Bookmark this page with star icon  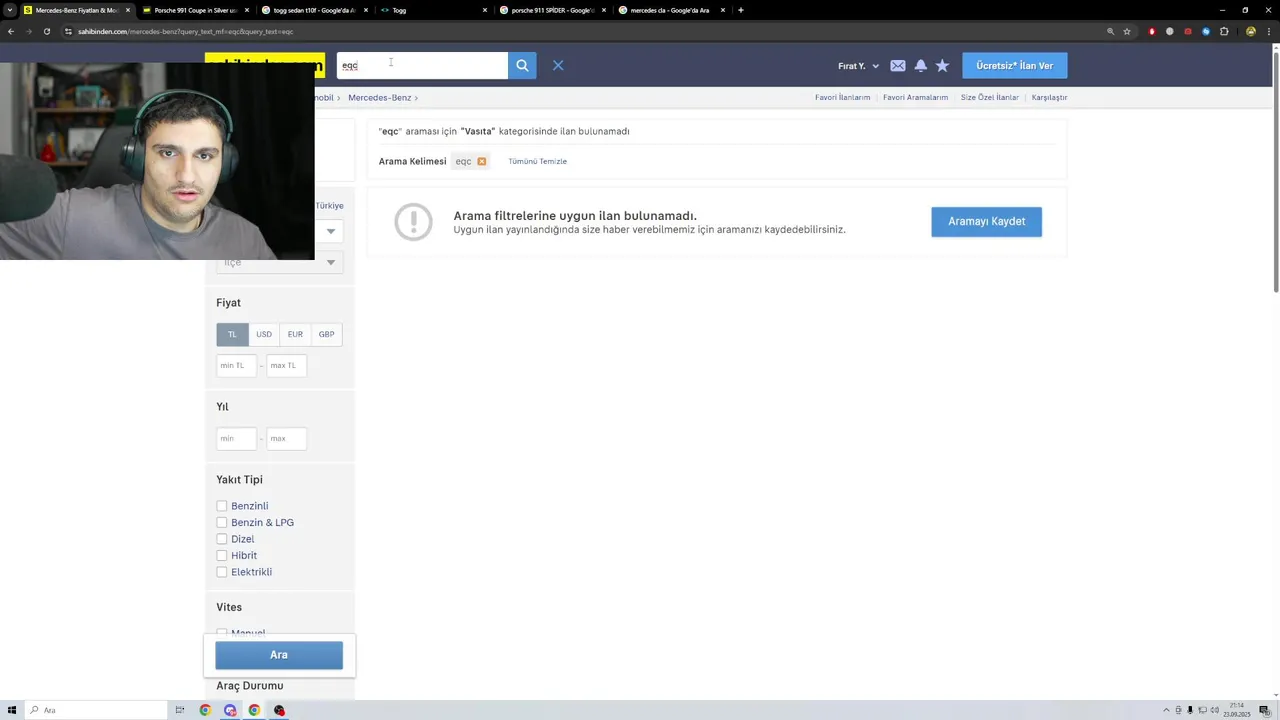(x=1127, y=31)
